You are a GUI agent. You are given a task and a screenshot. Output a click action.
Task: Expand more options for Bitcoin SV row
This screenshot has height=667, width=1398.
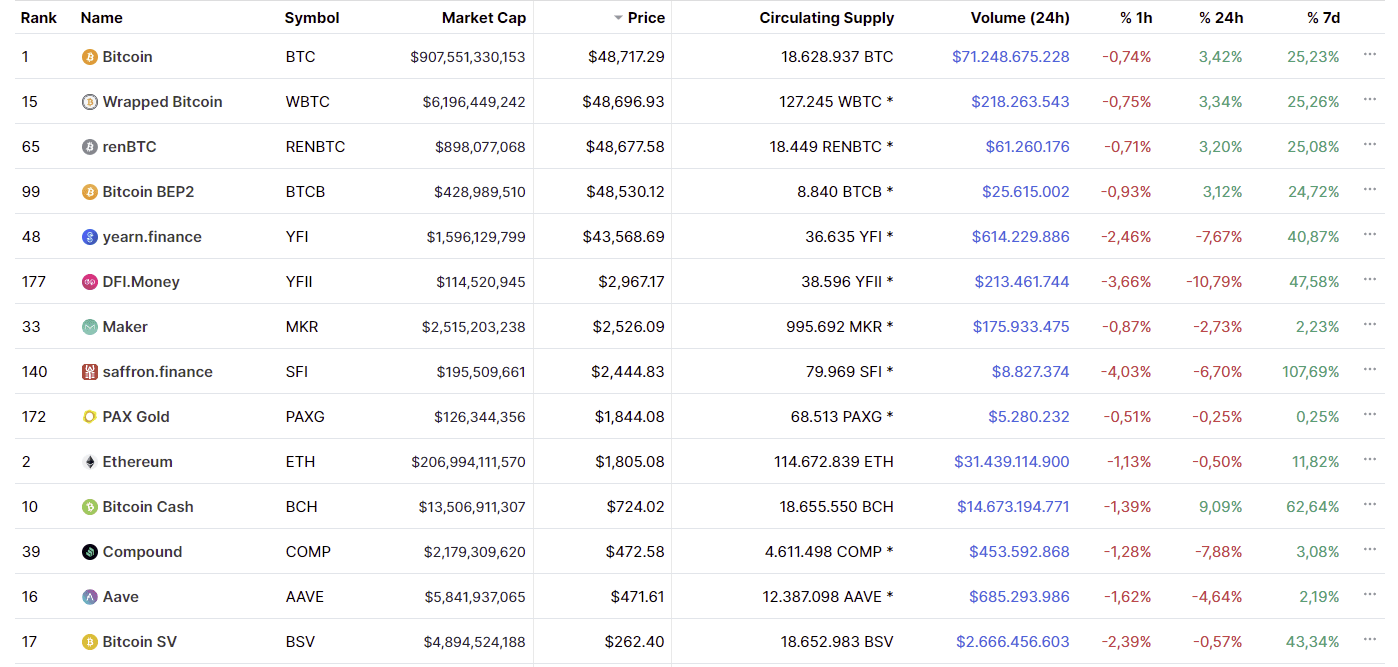1370,640
